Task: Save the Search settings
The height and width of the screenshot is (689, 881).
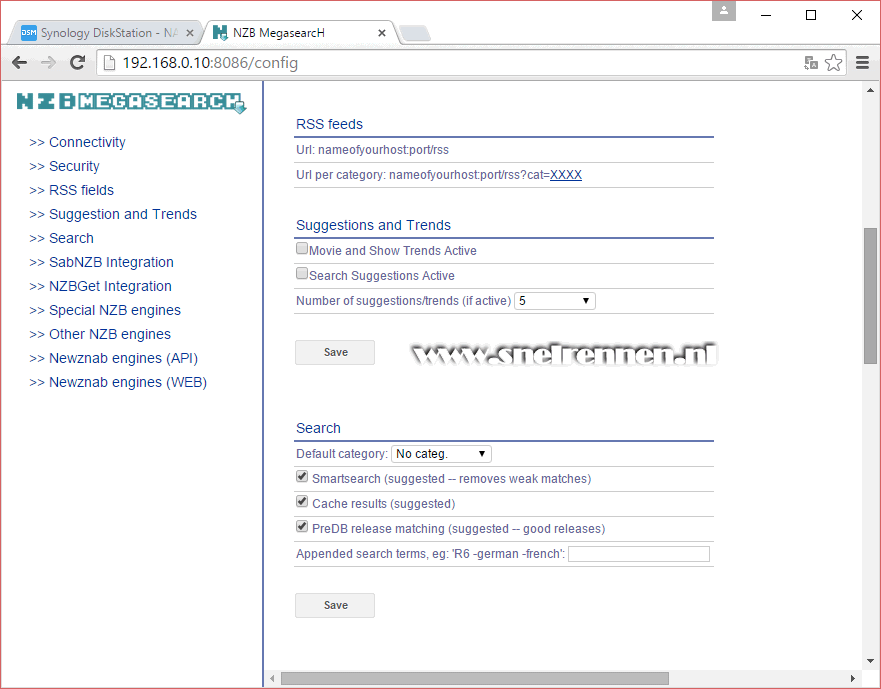Action: click(x=335, y=605)
